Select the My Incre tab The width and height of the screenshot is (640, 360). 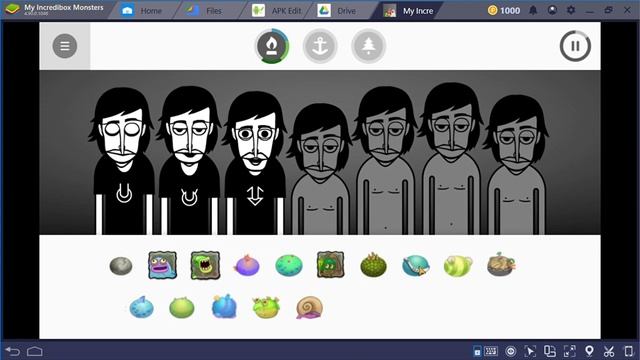(x=408, y=11)
